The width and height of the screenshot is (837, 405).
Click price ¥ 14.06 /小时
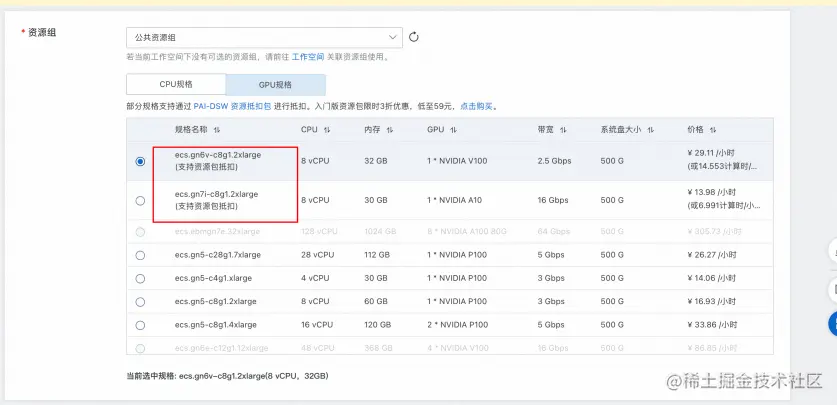click(712, 278)
